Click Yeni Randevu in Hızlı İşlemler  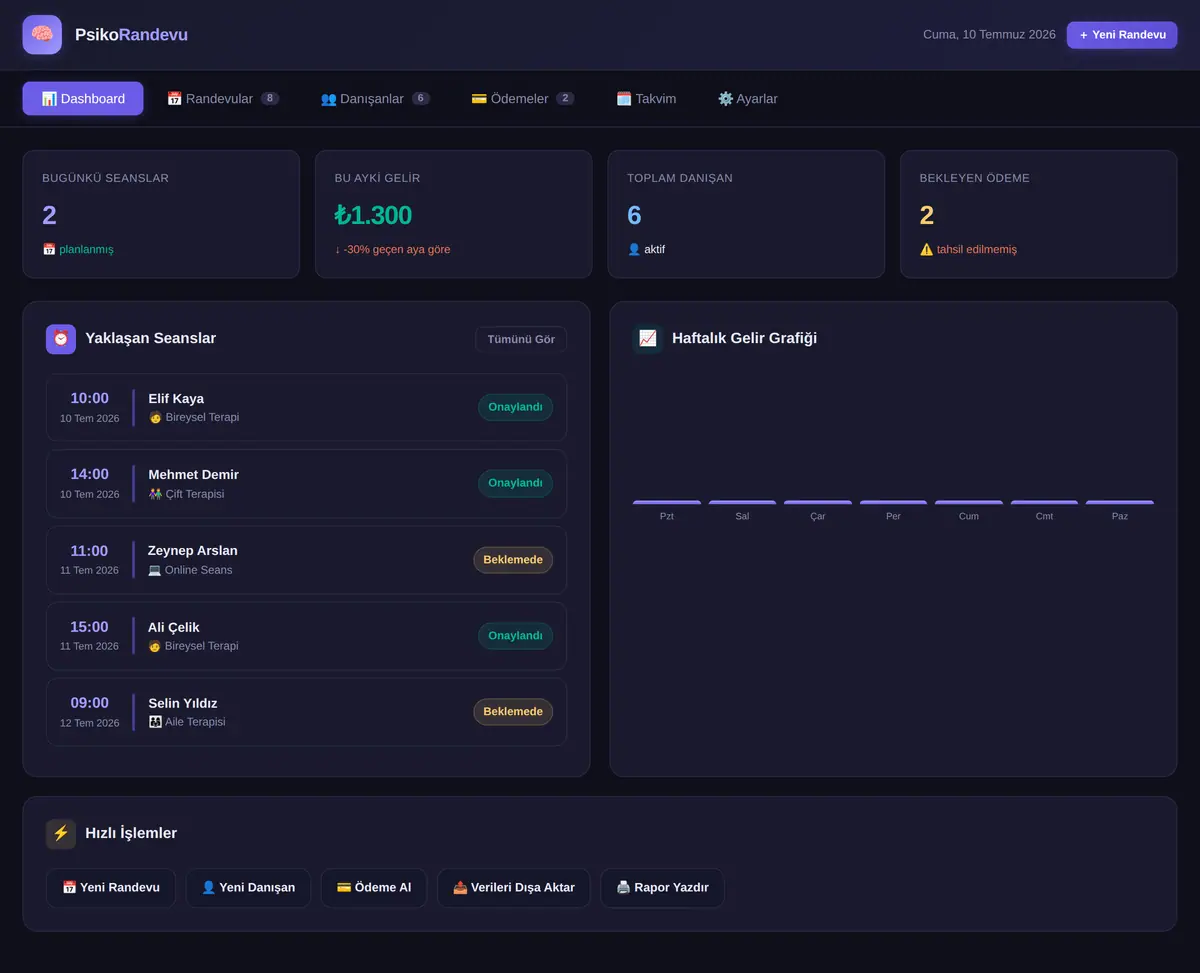coord(111,888)
